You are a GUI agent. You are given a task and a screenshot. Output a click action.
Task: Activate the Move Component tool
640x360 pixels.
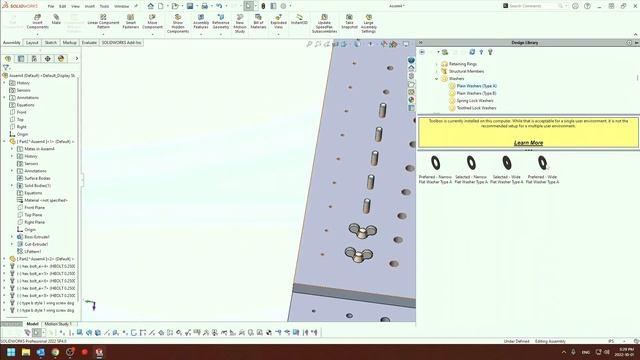(x=152, y=21)
